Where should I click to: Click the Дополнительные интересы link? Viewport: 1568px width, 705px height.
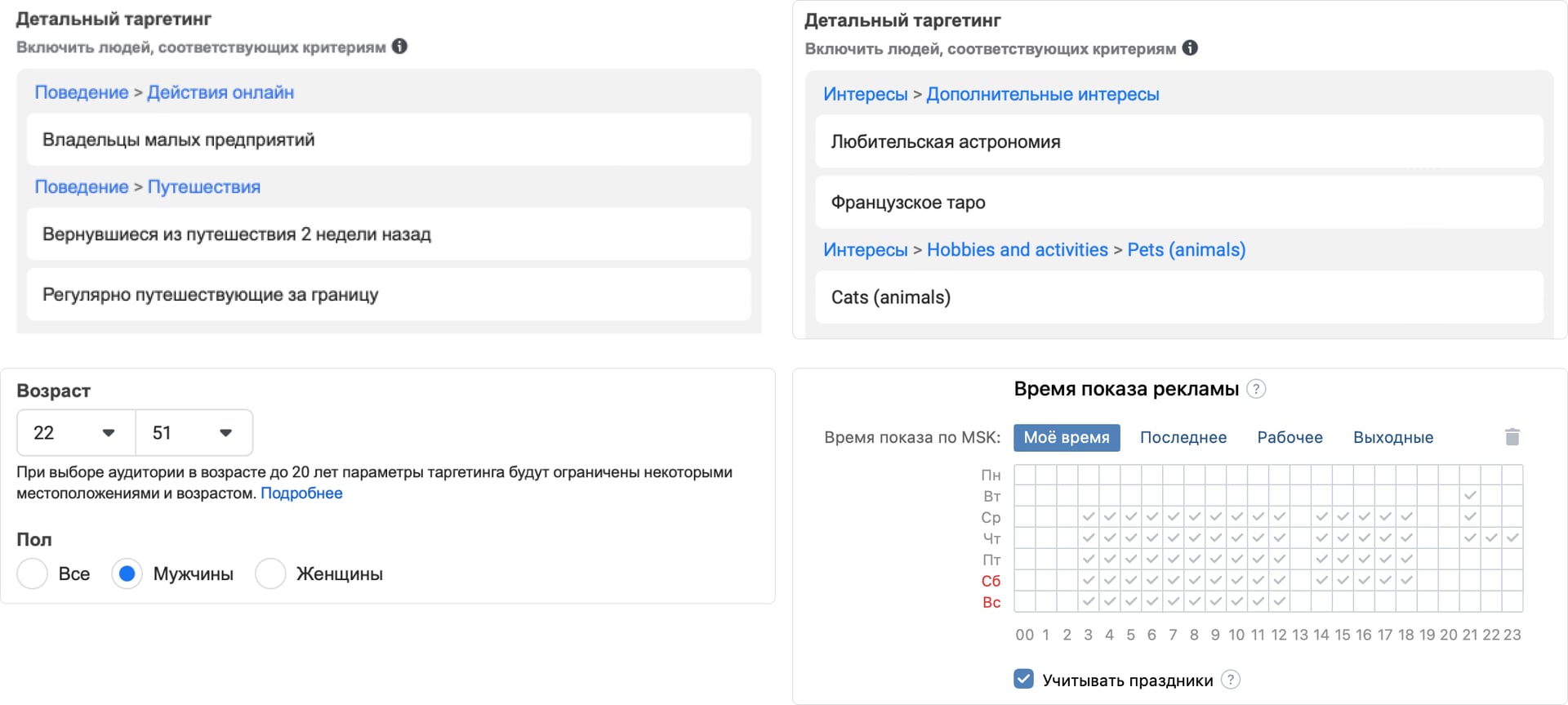point(1043,95)
